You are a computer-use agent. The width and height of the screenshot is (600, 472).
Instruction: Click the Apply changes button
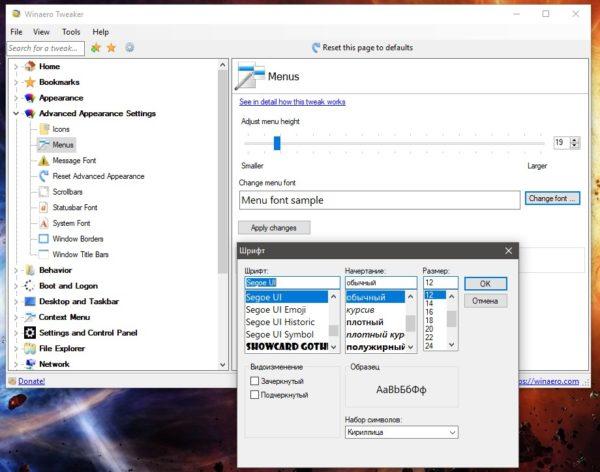coord(274,228)
